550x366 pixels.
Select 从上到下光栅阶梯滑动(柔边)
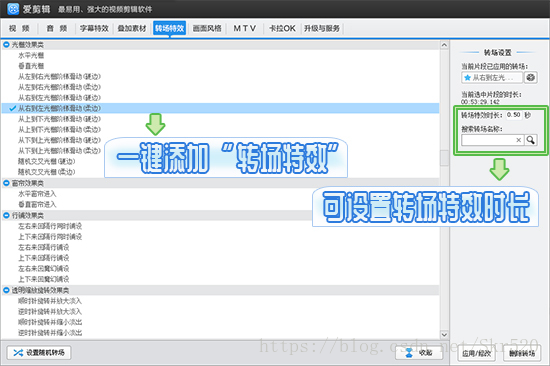[x=59, y=129]
